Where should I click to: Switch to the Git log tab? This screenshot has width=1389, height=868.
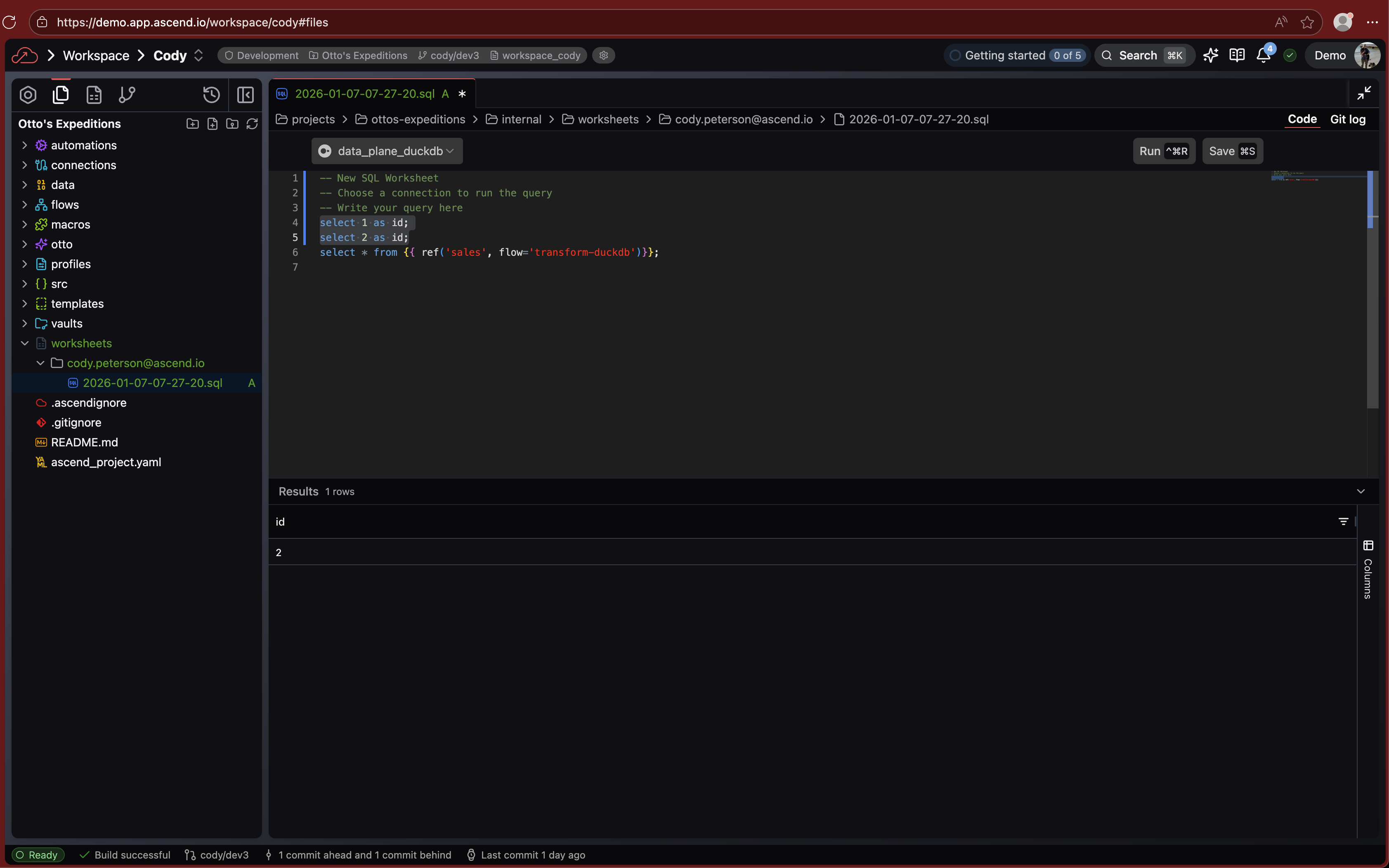point(1348,119)
